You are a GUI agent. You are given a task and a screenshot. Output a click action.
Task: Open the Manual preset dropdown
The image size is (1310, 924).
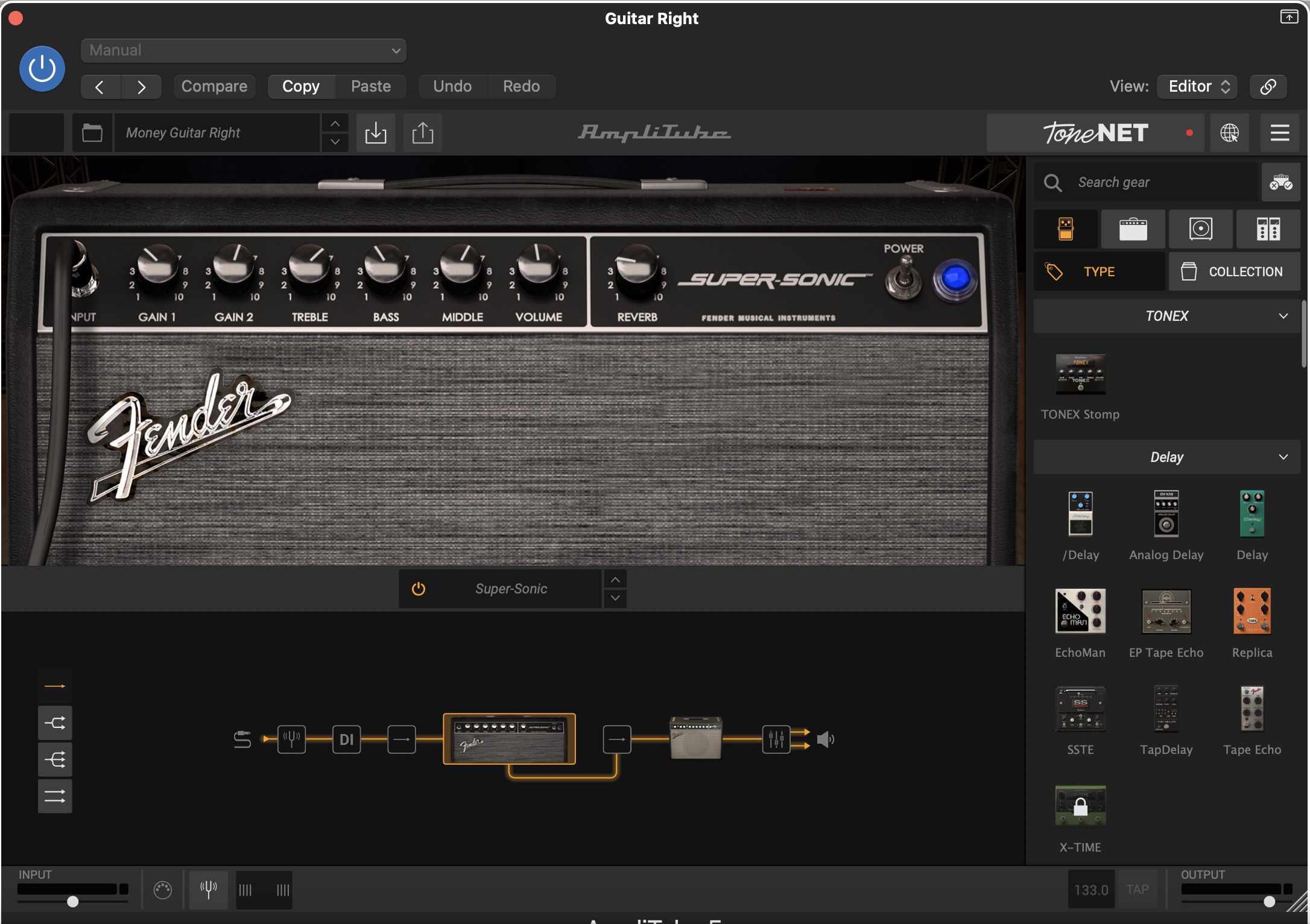(243, 50)
